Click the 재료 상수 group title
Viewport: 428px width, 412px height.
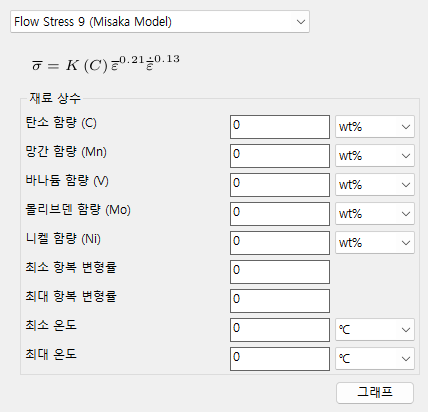[x=55, y=98]
